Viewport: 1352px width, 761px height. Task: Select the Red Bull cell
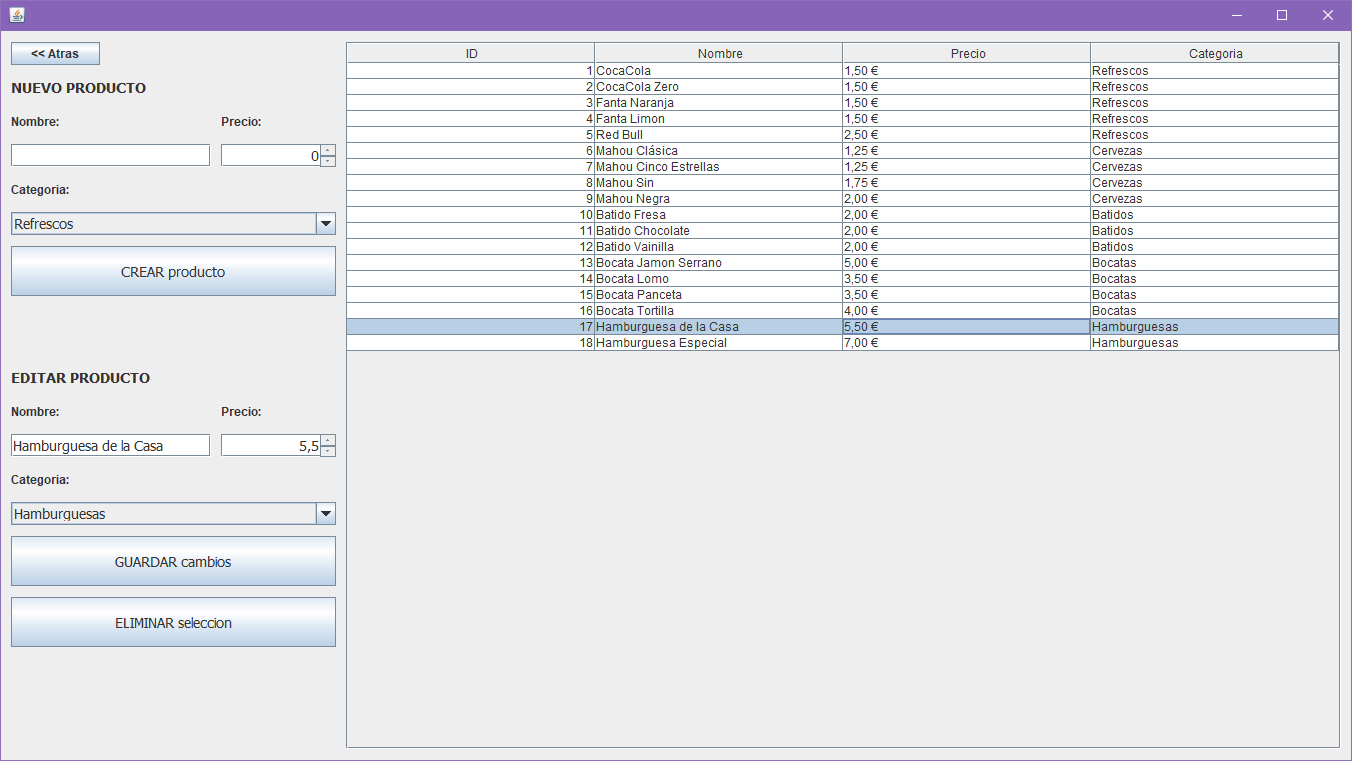(x=719, y=135)
